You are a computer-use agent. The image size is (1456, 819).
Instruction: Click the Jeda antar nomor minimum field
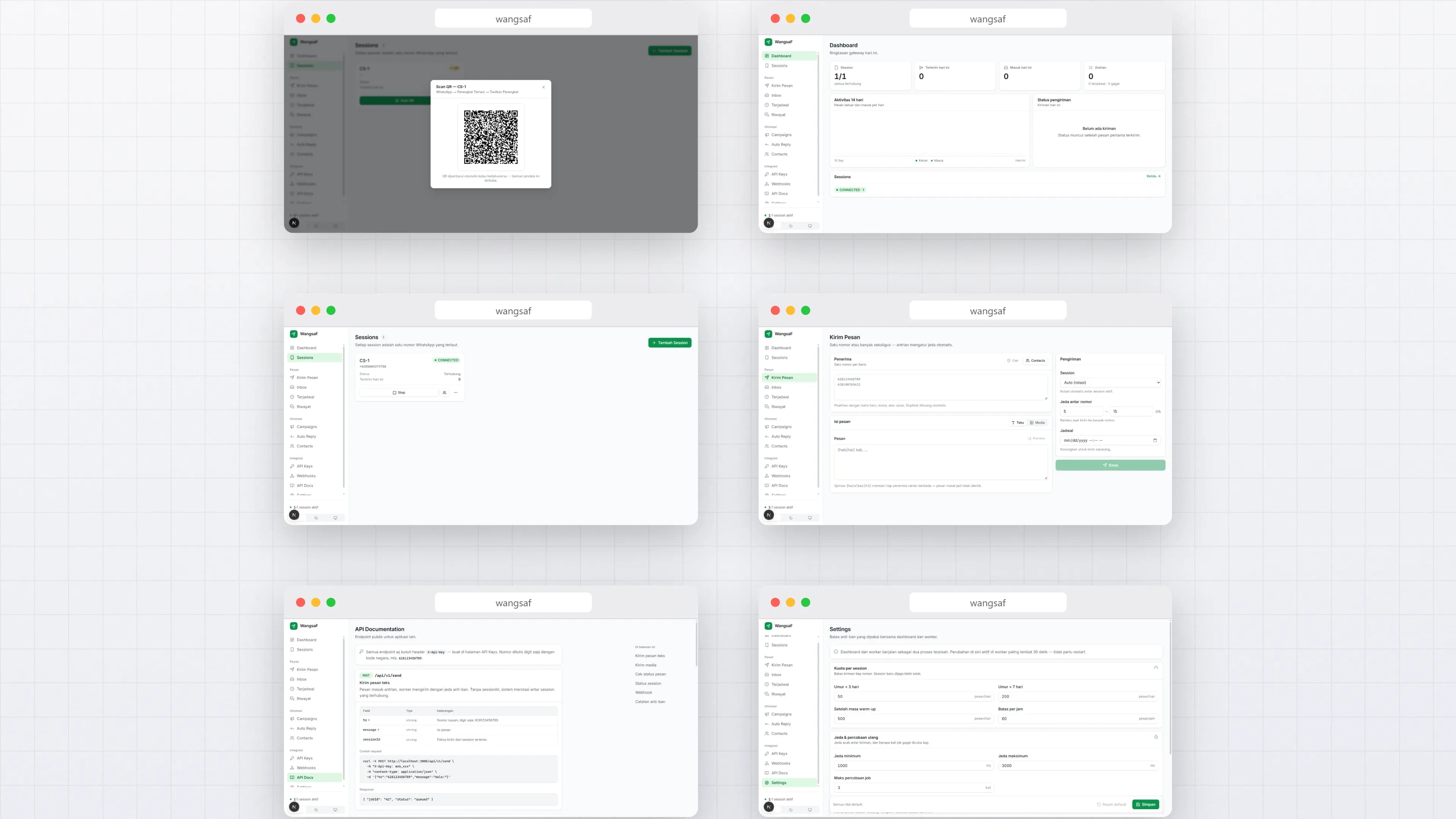pos(1082,411)
